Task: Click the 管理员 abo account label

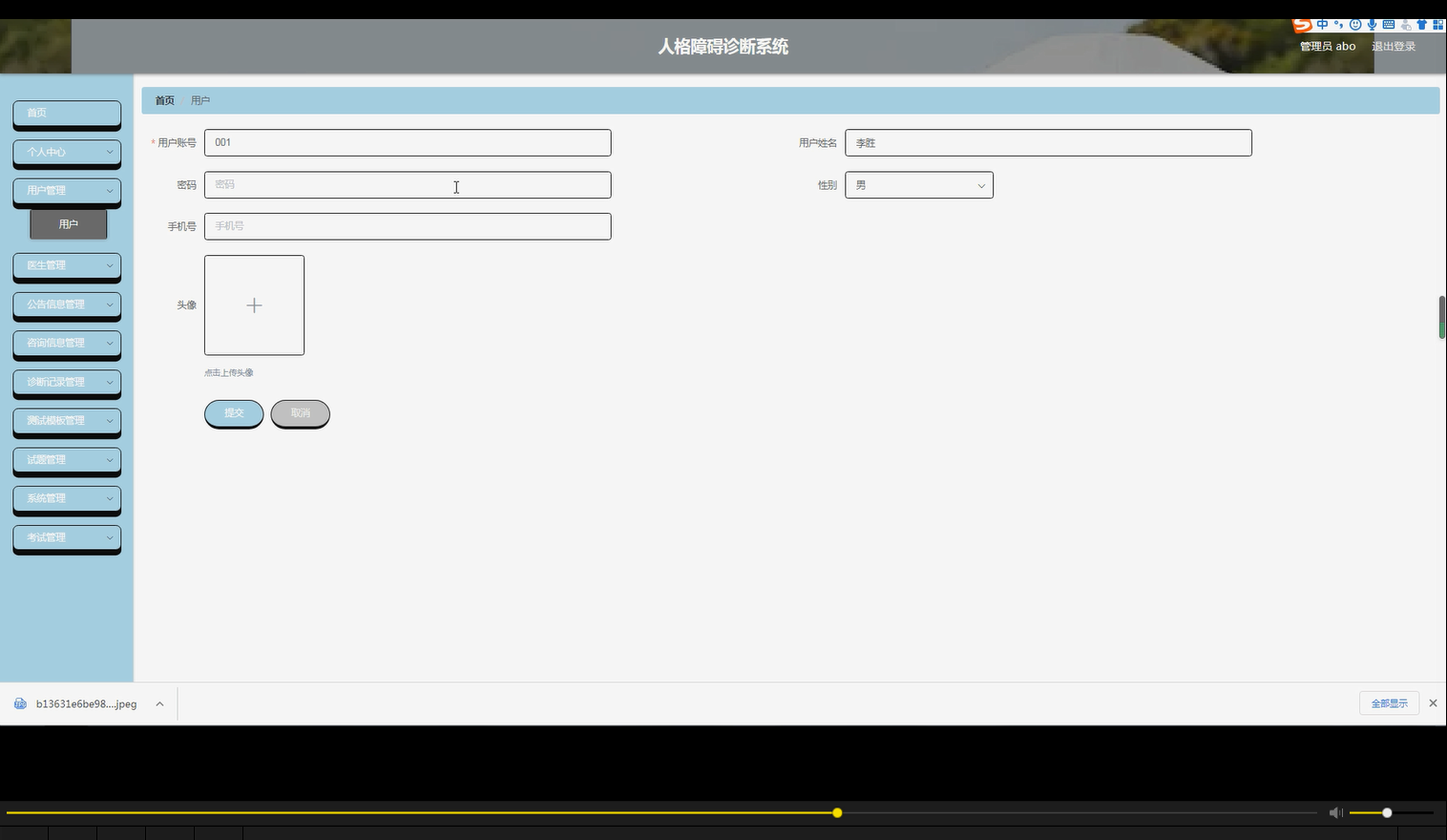Action: tap(1328, 46)
